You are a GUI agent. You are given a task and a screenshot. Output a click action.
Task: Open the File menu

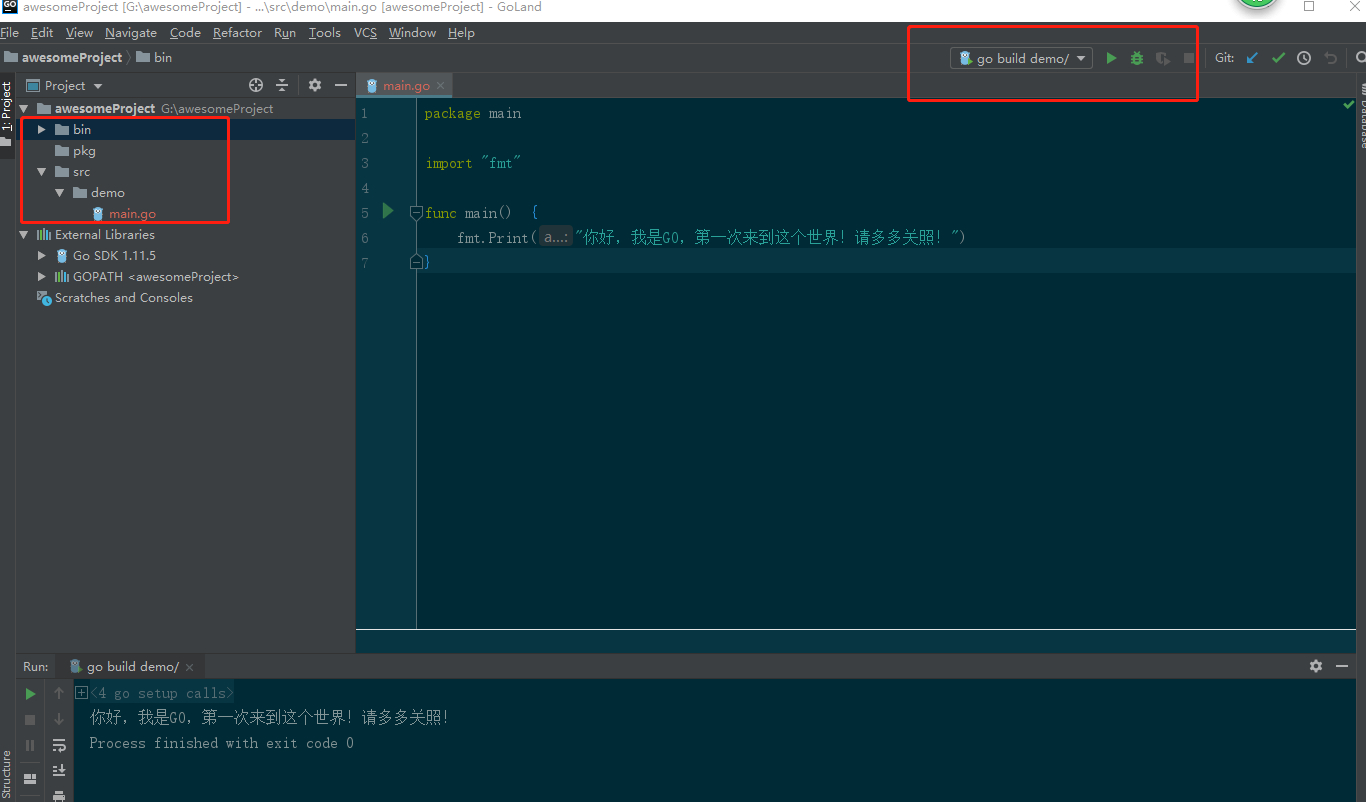point(9,32)
